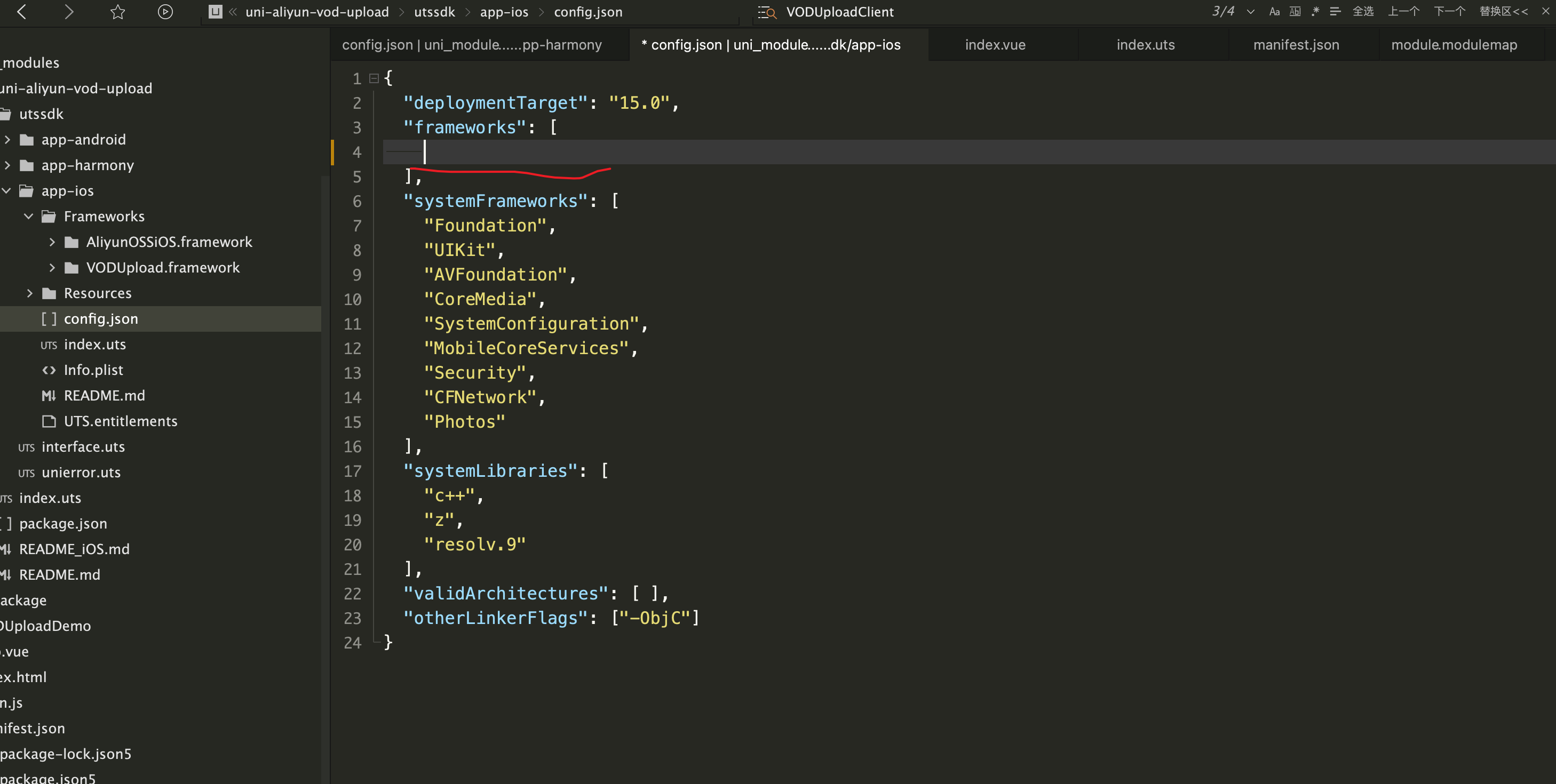Toggle the whole-word match search option

click(x=1295, y=12)
